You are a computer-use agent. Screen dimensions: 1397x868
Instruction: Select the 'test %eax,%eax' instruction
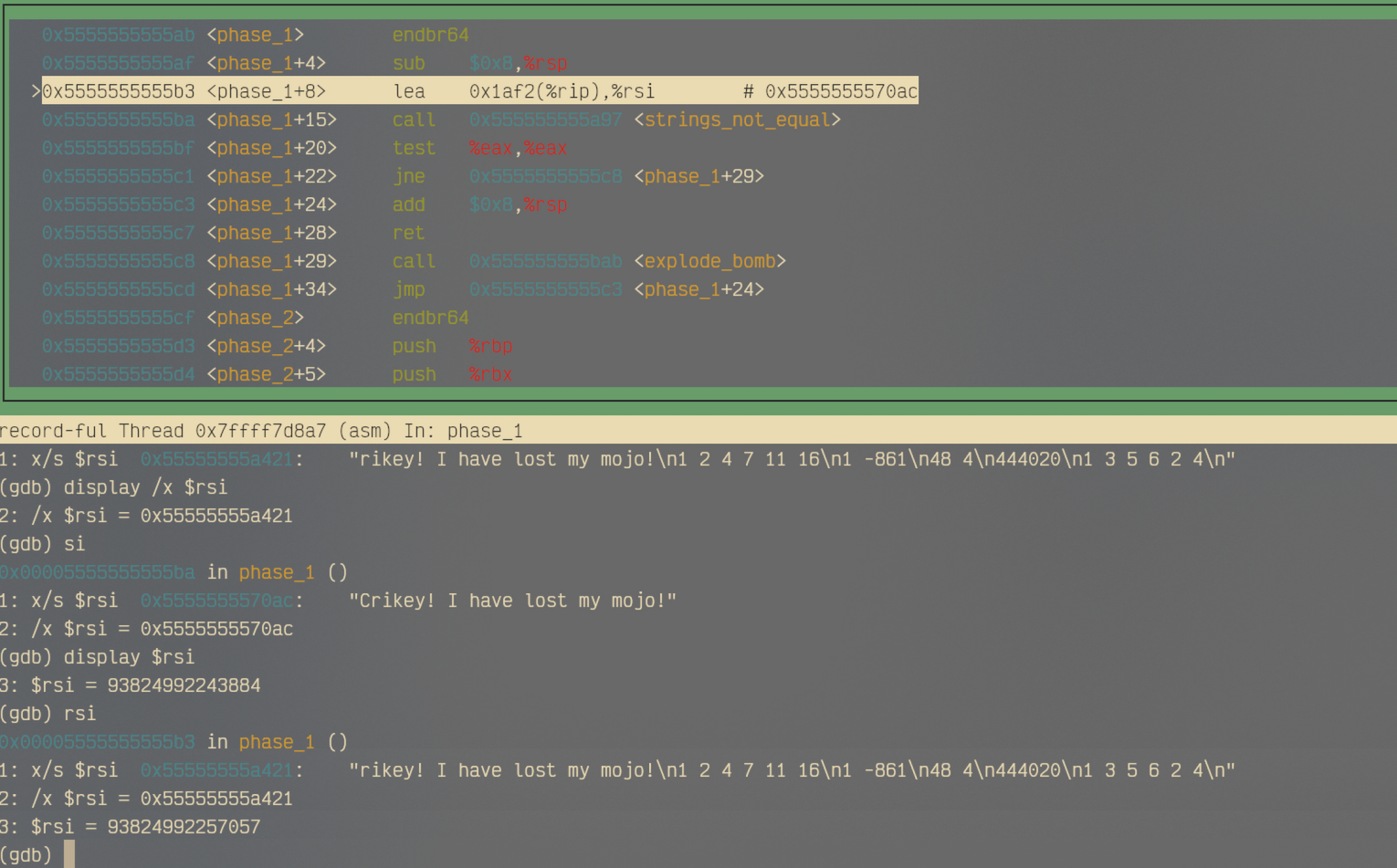coord(479,148)
